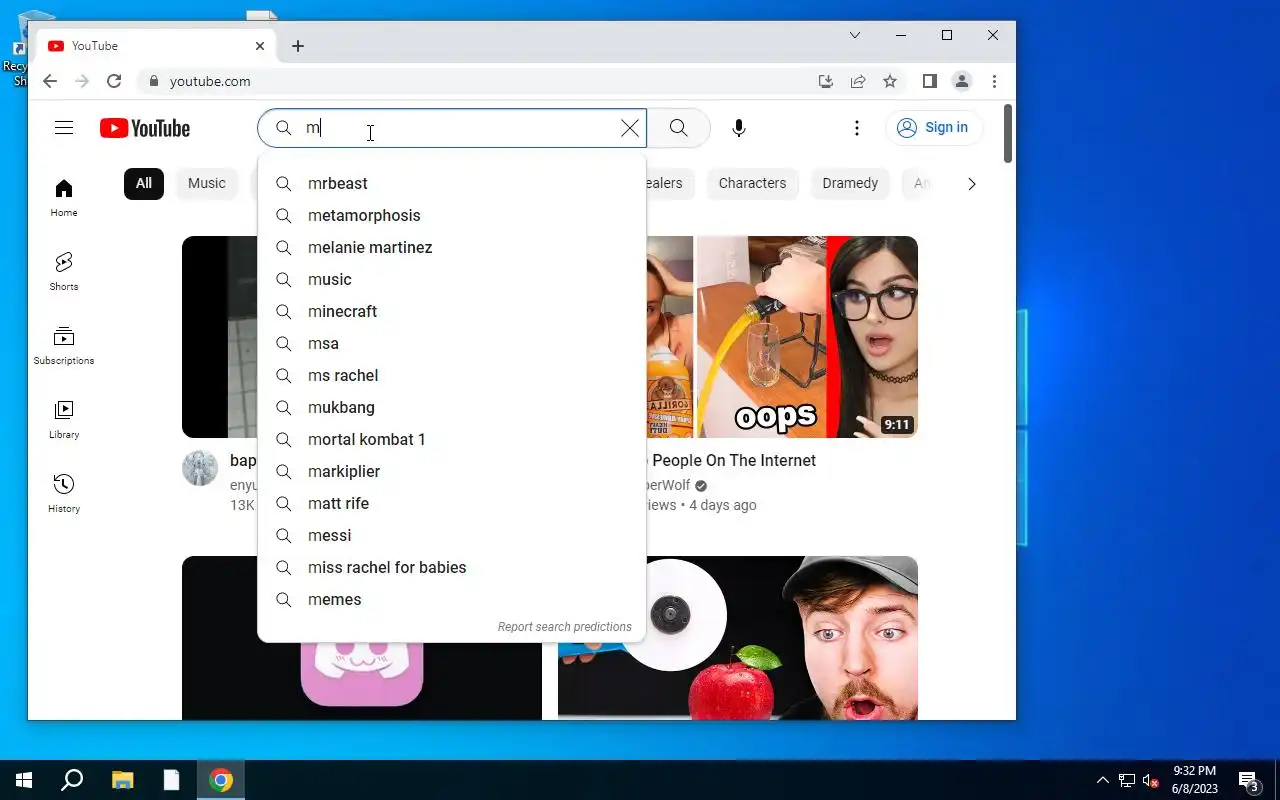Start voice search with the microphone
Screen dimensions: 1280x800
click(738, 128)
